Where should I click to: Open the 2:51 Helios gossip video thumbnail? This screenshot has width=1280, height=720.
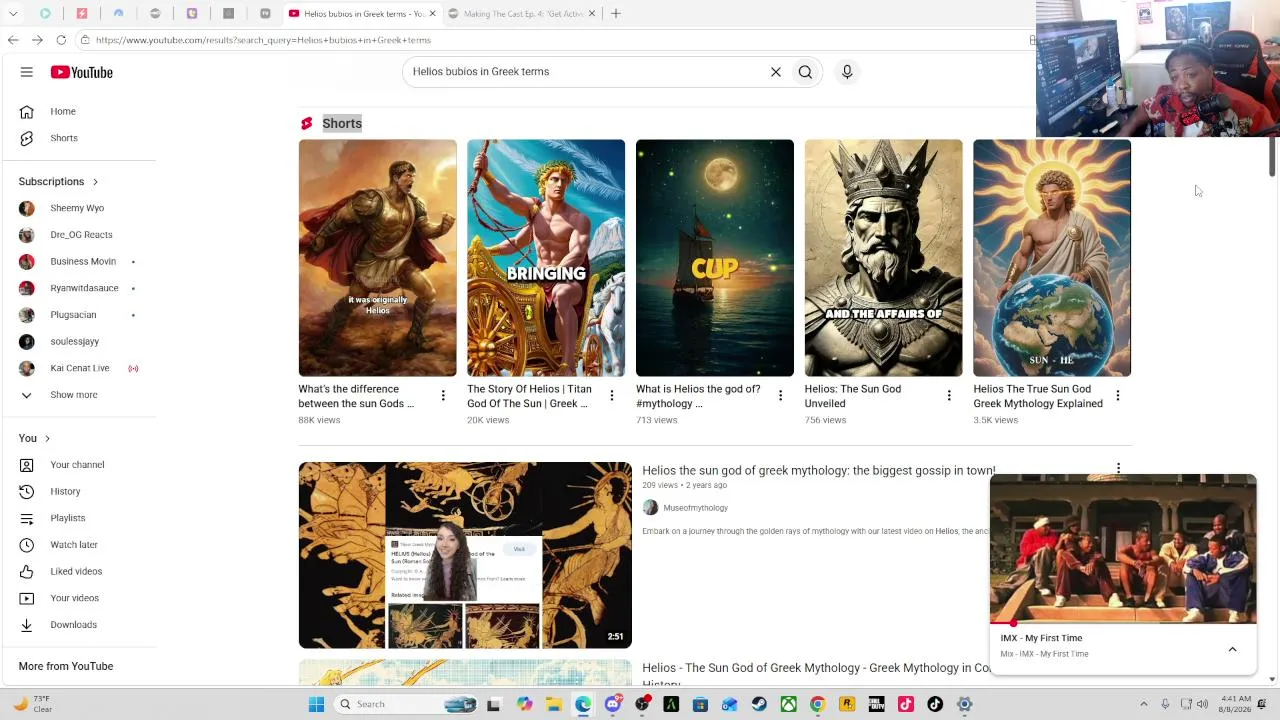465,555
